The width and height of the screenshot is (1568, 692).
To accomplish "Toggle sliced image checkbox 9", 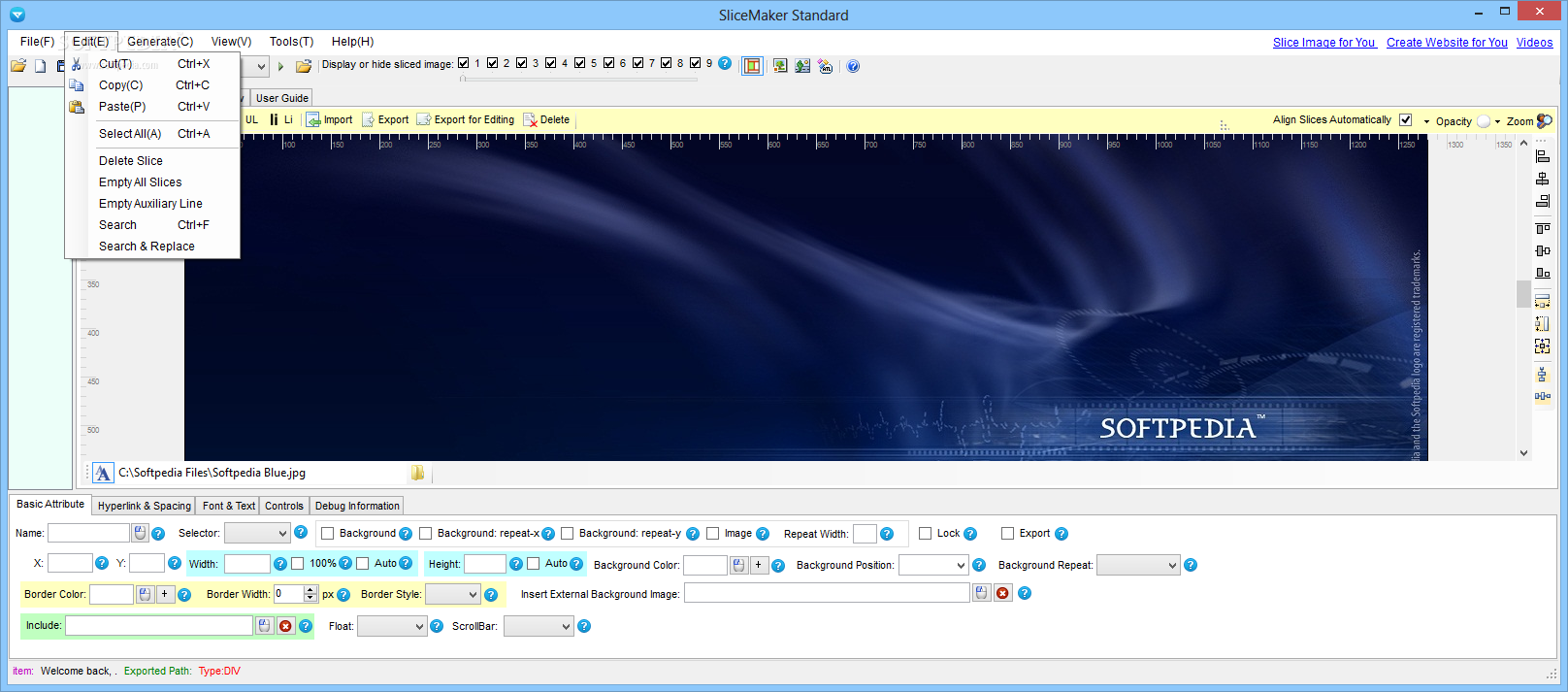I will click(696, 63).
